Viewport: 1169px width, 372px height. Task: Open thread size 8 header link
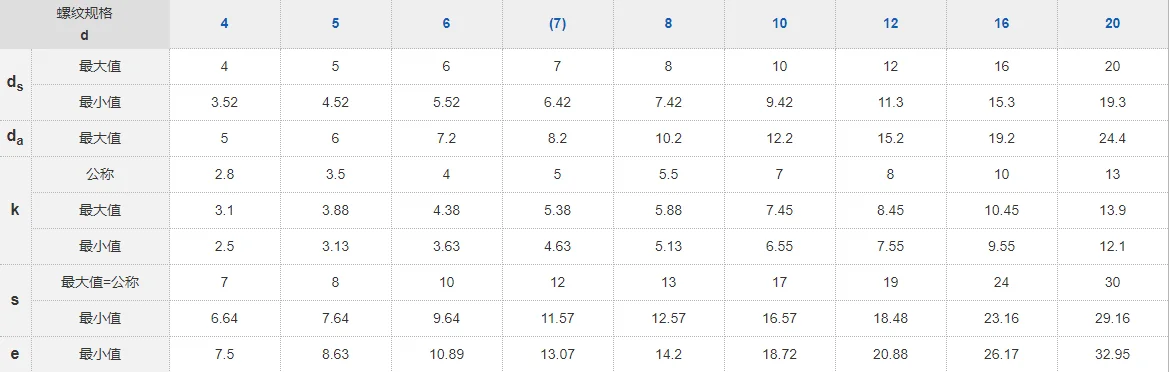(668, 24)
